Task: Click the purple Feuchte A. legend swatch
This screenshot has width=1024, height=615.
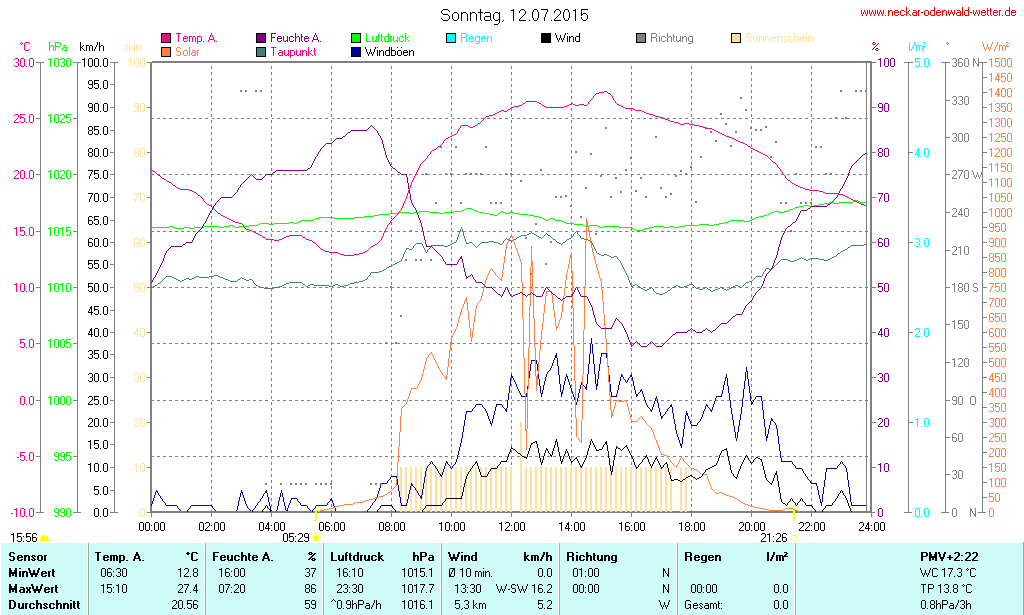Action: (x=262, y=38)
